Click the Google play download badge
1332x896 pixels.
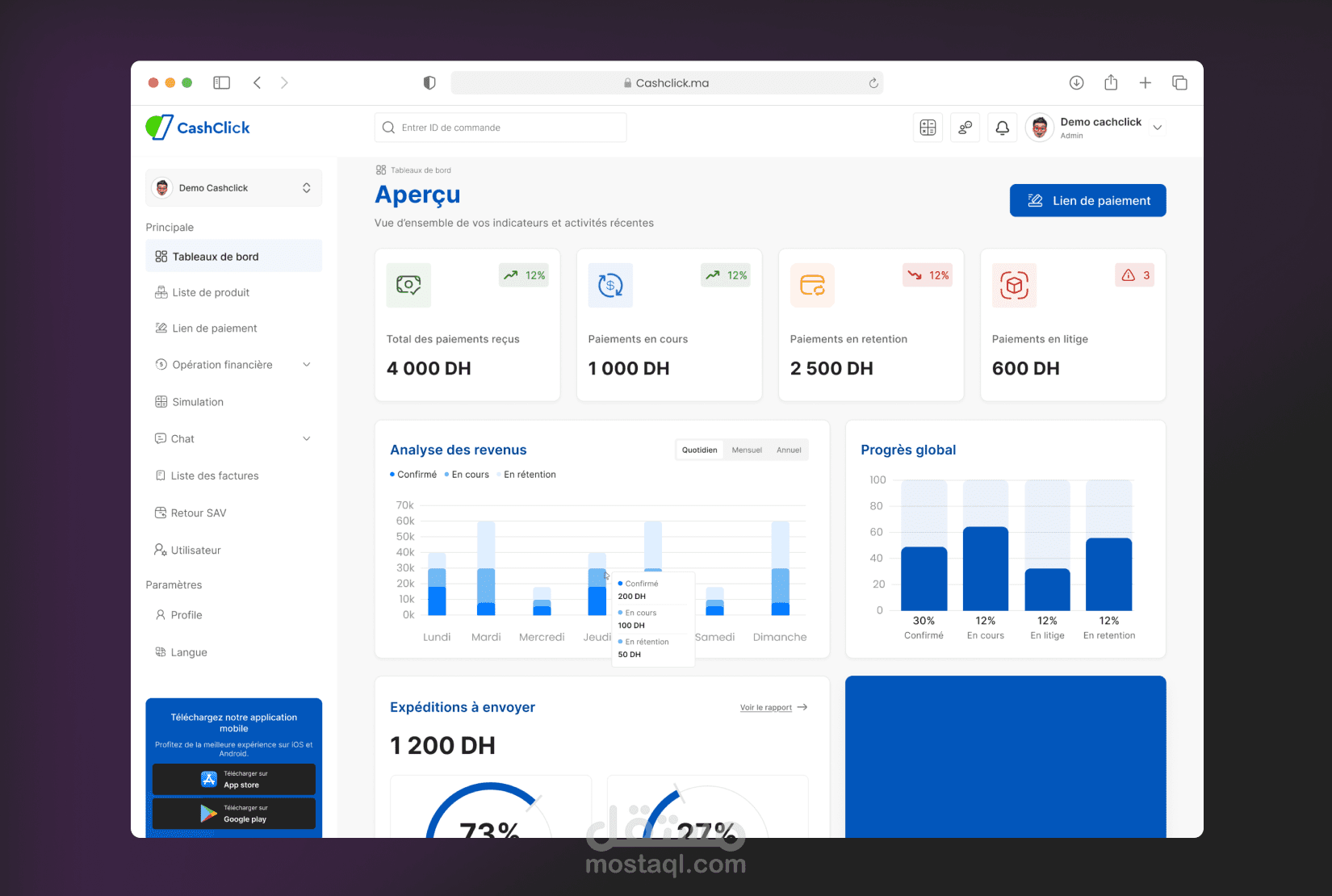pyautogui.click(x=234, y=813)
